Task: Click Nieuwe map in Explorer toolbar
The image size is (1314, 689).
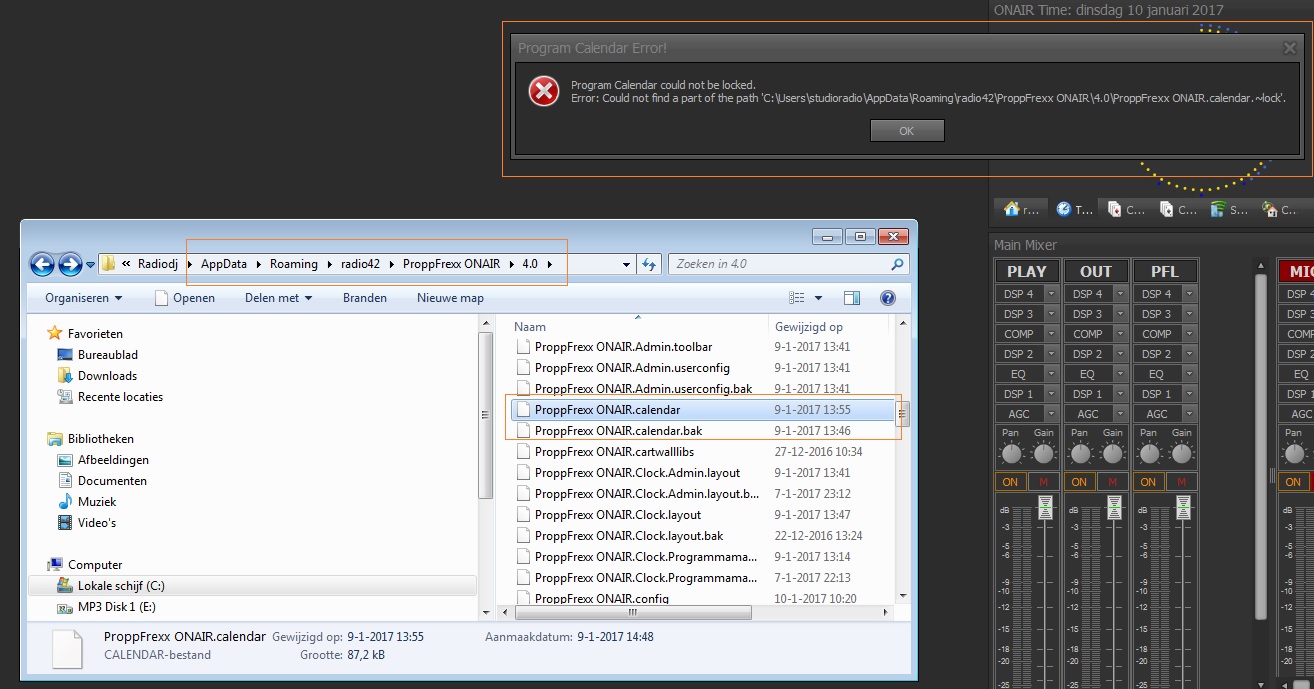Action: (450, 298)
